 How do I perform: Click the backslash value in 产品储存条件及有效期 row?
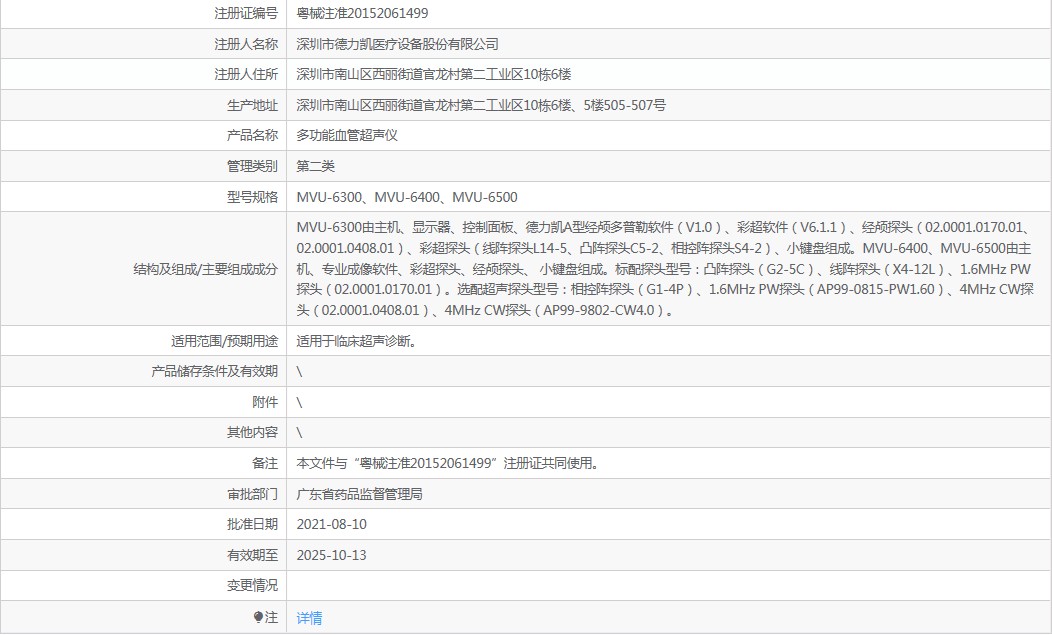pyautogui.click(x=299, y=371)
